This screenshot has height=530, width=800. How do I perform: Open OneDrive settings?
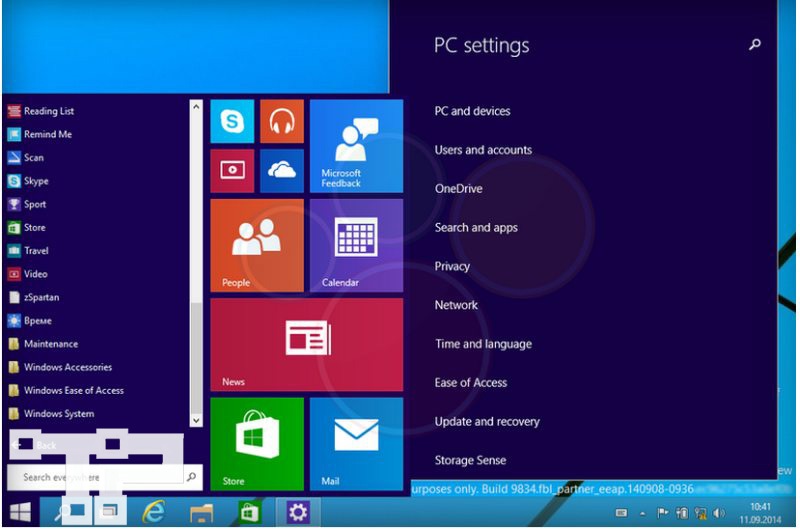pos(458,189)
